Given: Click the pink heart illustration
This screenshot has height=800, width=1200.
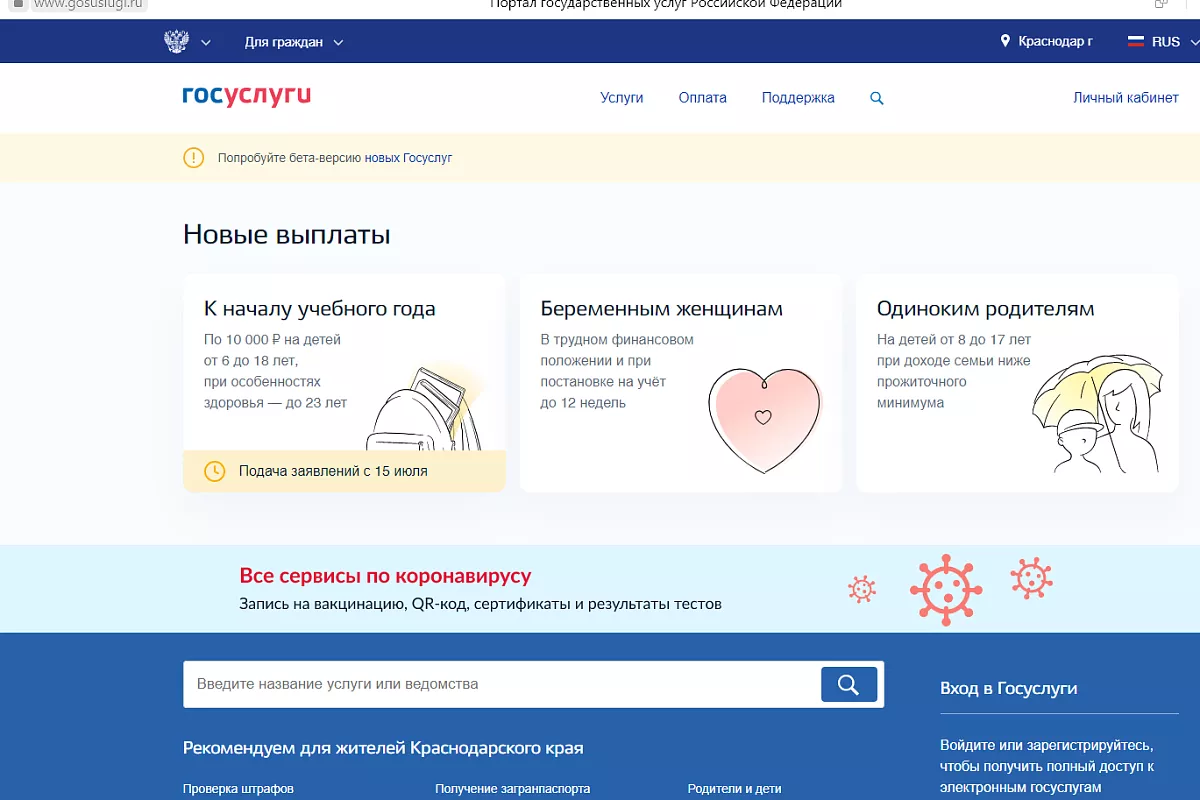Looking at the screenshot, I should pyautogui.click(x=764, y=420).
